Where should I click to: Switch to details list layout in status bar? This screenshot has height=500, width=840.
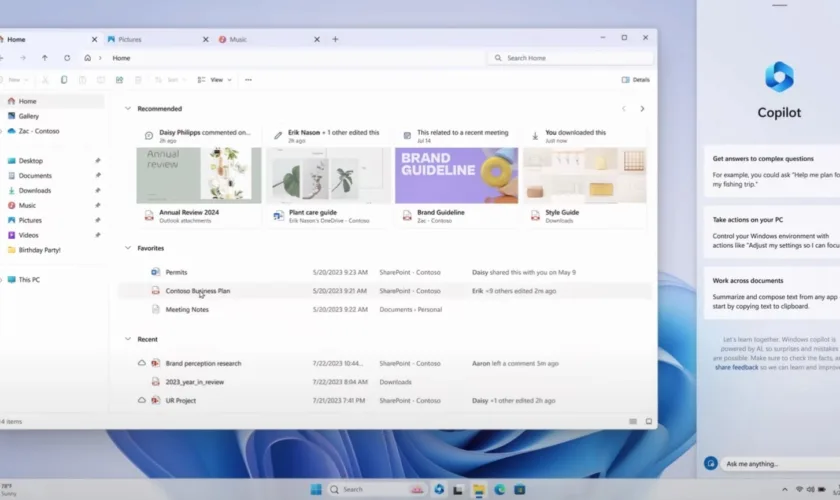tap(632, 421)
